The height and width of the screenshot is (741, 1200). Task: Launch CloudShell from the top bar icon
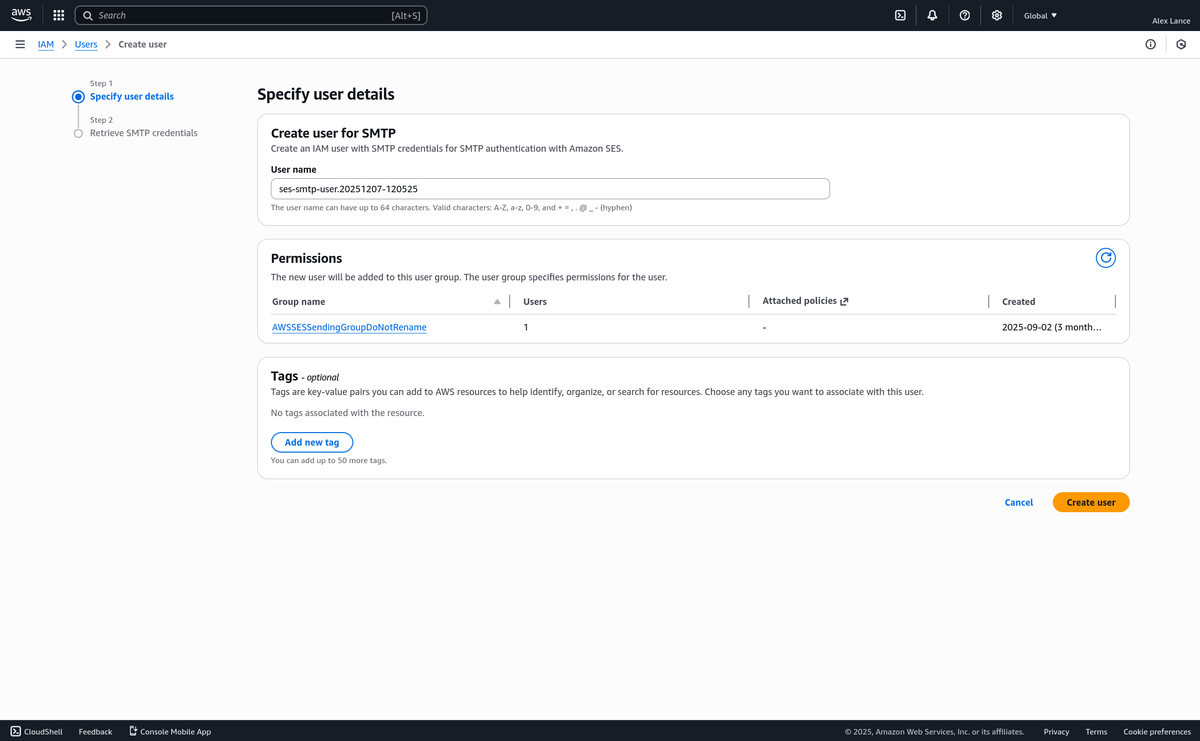coord(900,15)
